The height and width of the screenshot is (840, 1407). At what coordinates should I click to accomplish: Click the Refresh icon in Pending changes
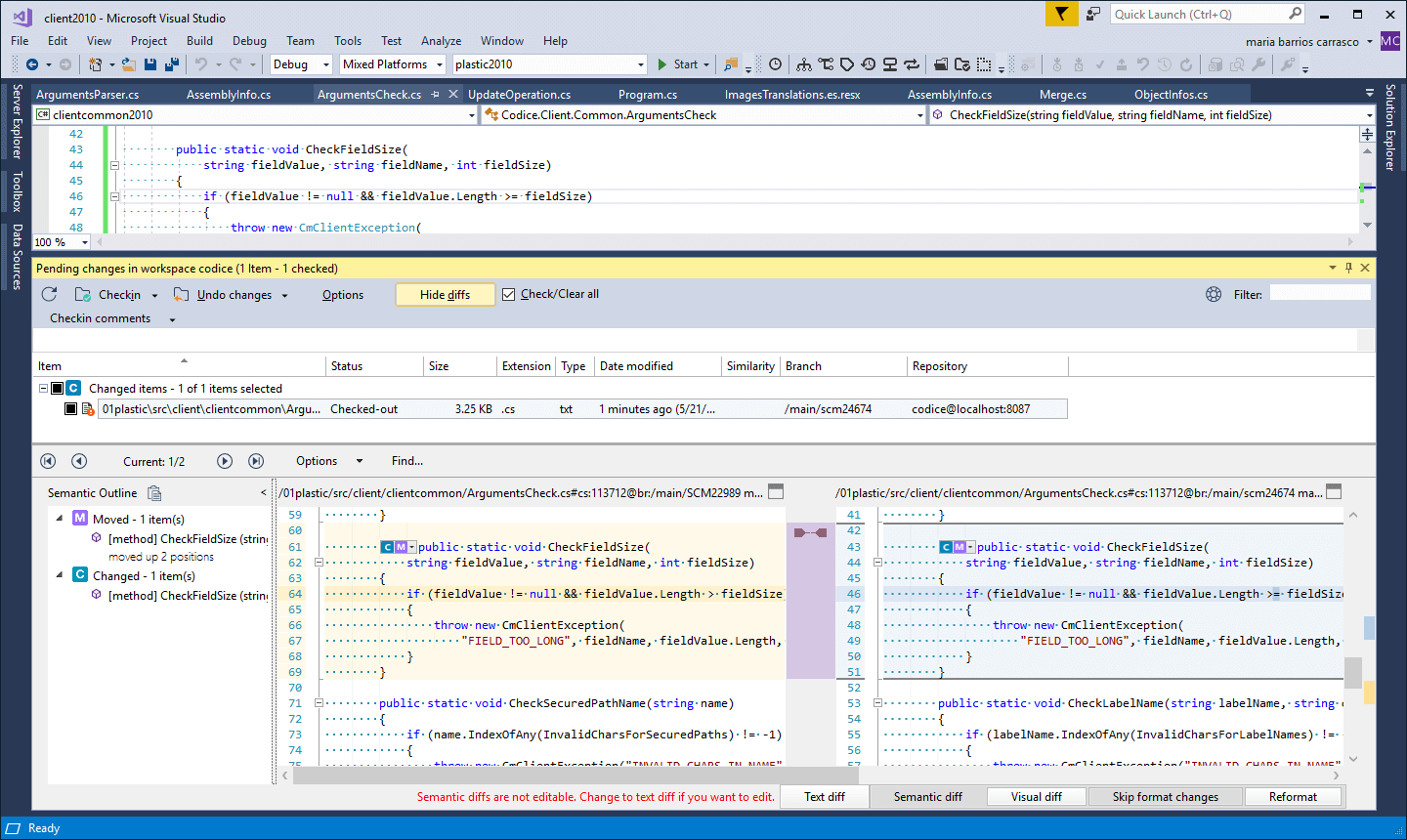click(50, 294)
